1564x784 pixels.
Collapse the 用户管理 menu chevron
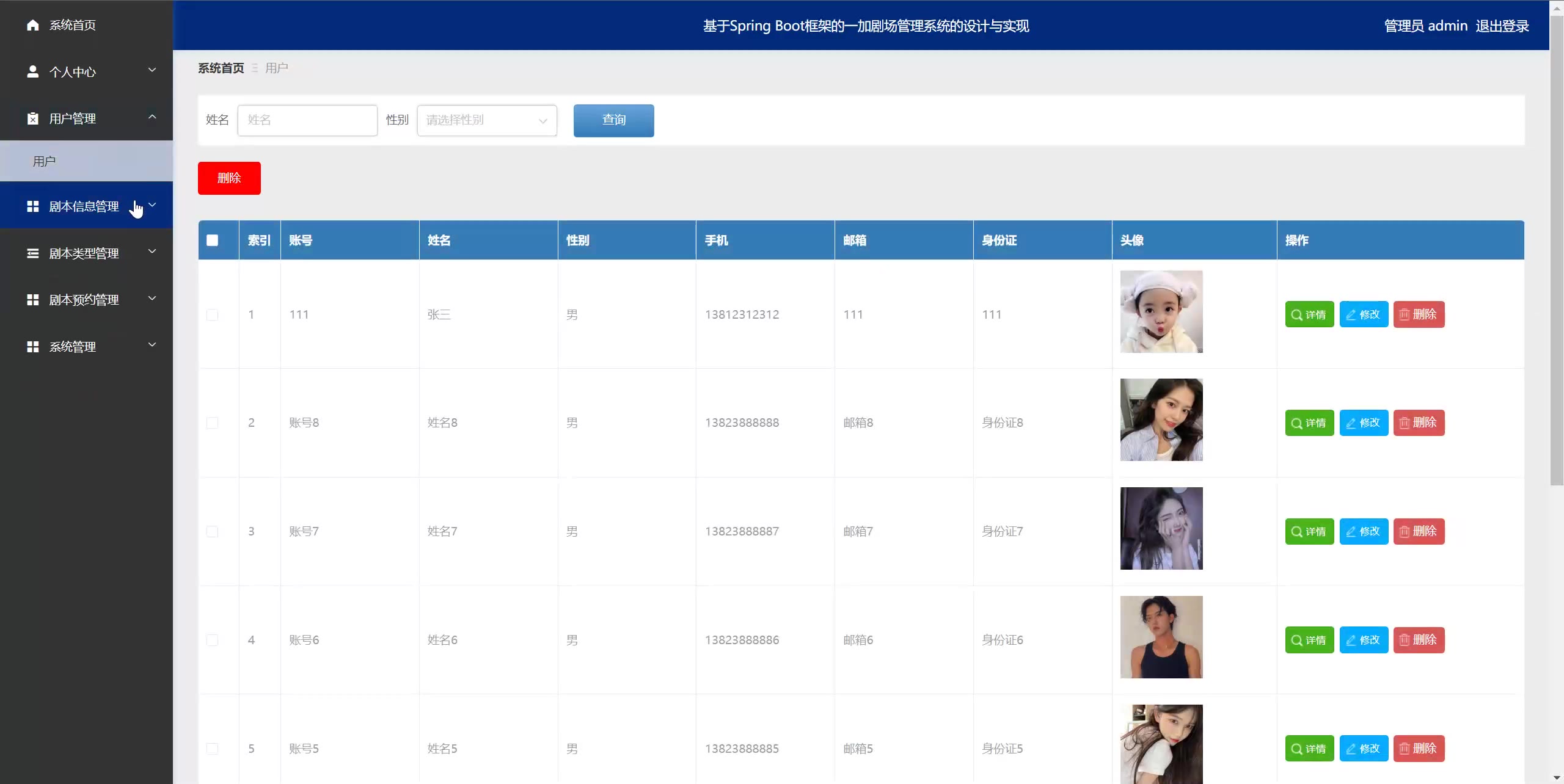click(152, 117)
